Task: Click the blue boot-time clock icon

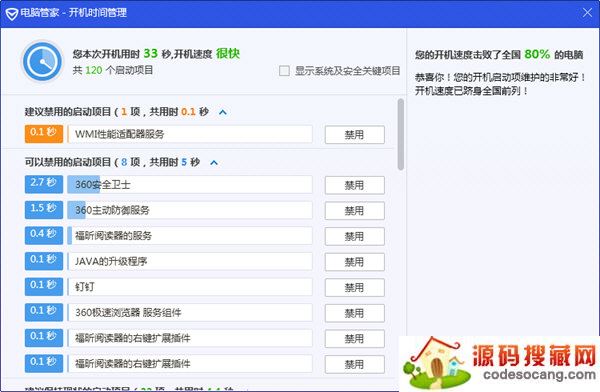Action: click(x=42, y=62)
